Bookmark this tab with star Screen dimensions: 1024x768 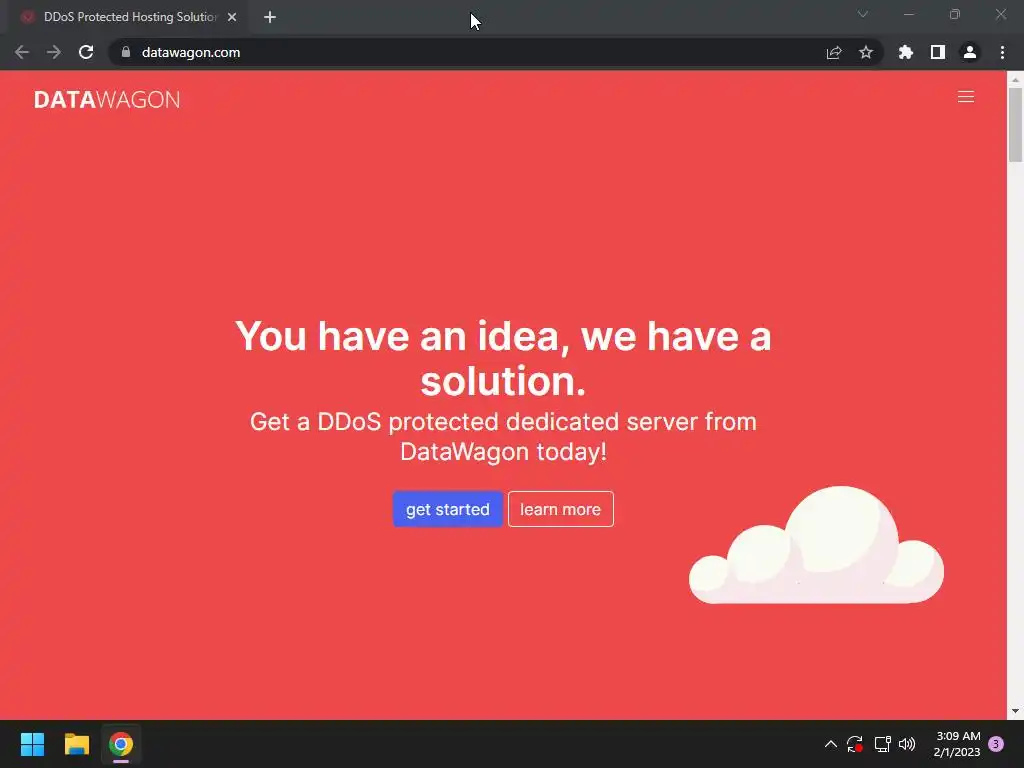click(866, 52)
